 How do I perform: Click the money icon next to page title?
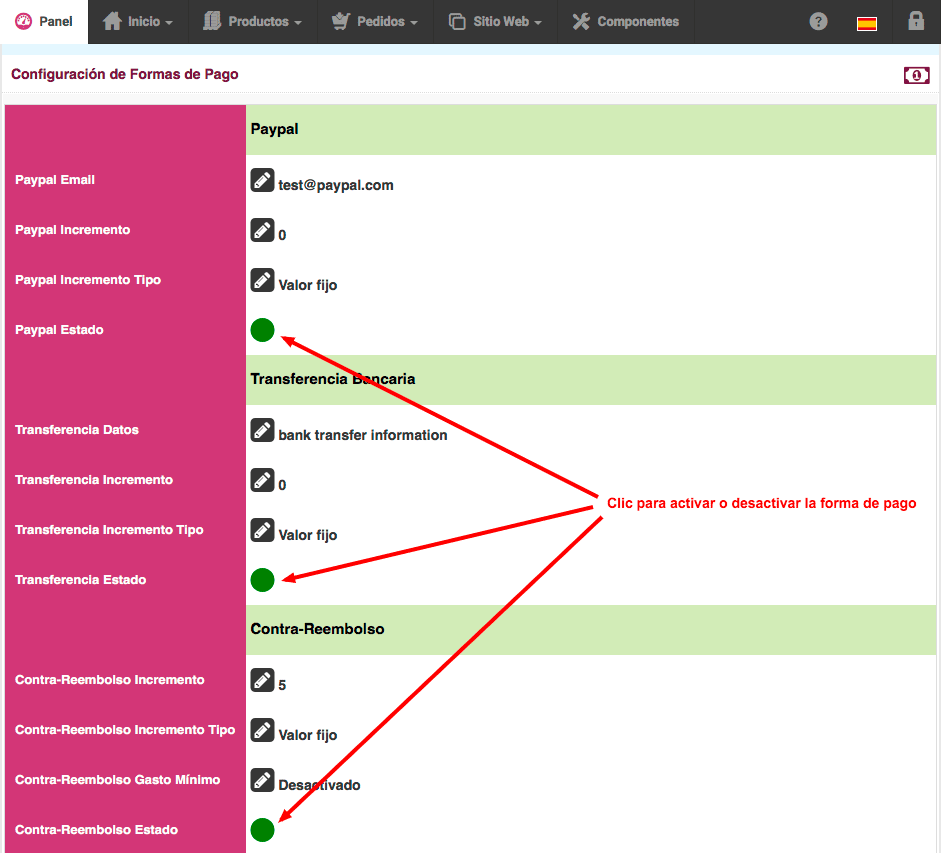[x=916, y=75]
